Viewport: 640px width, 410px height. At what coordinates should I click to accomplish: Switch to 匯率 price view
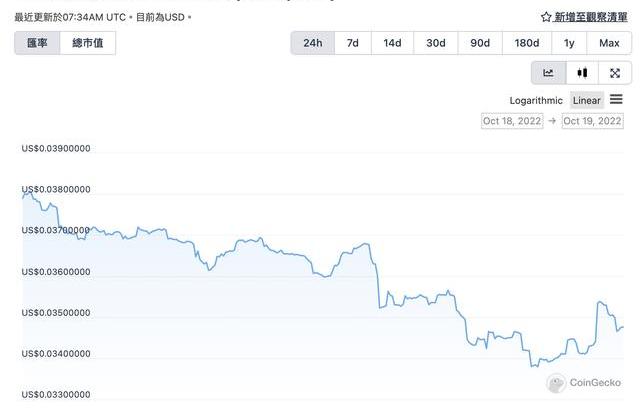pyautogui.click(x=37, y=43)
